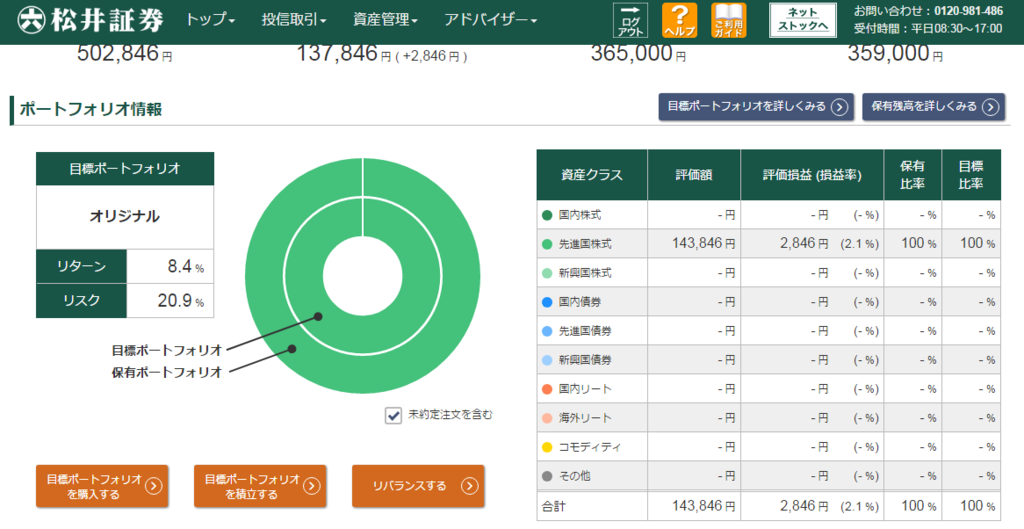The height and width of the screenshot is (529, 1024).
Task: Click the オリジナル portfolio name
Action: 124,216
